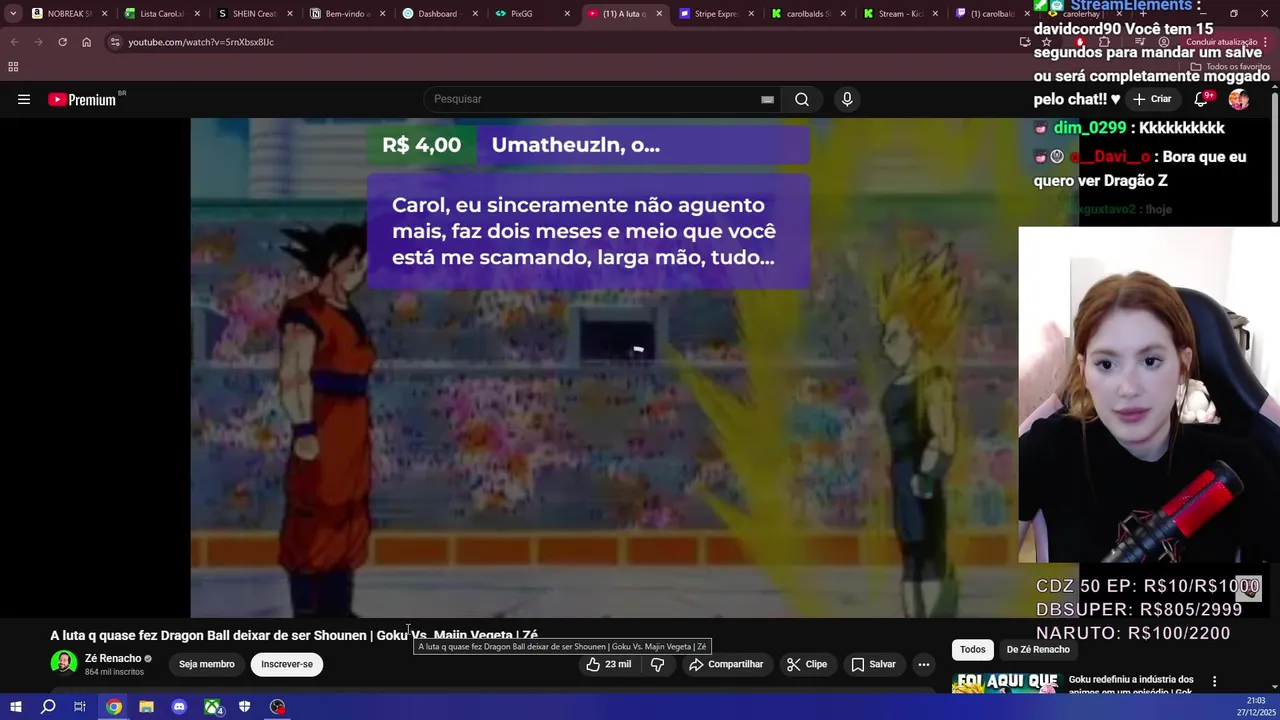
Task: Switch to Lista Carol spreadsheet tab
Action: click(160, 14)
